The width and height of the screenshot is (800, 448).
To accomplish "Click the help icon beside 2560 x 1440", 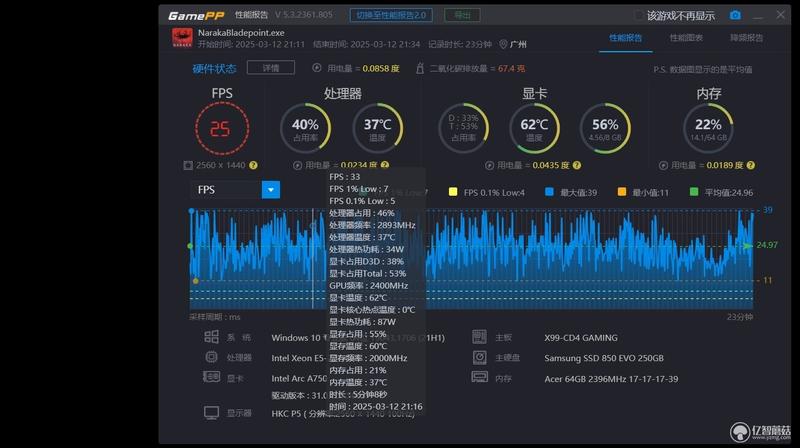I will tap(253, 165).
